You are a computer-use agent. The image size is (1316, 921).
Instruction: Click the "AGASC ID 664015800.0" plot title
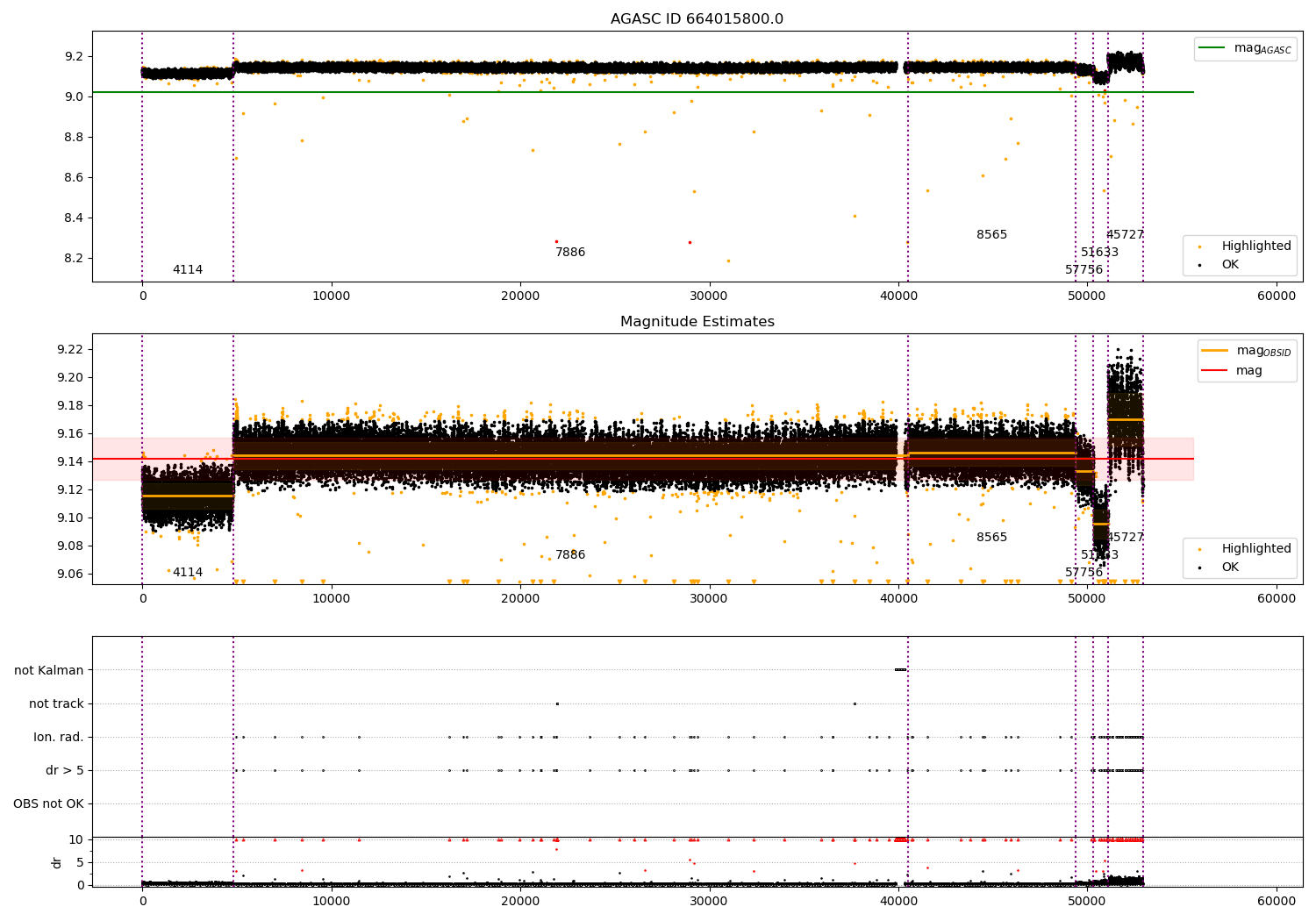pyautogui.click(x=697, y=19)
